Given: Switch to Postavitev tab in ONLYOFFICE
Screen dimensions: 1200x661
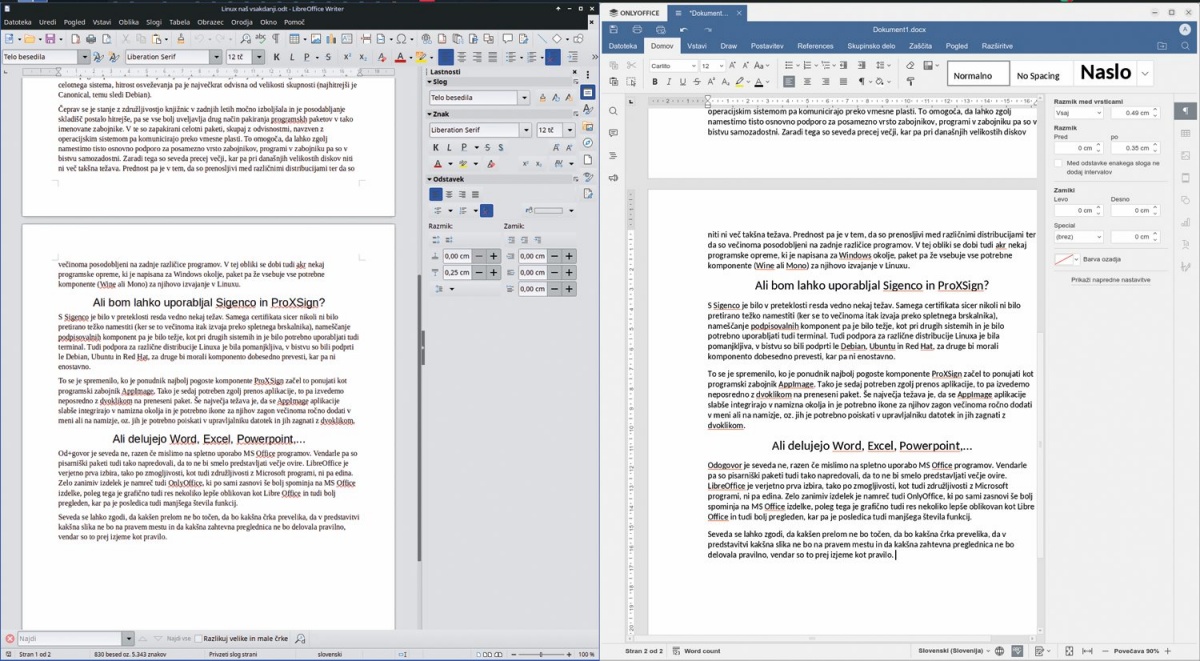Looking at the screenshot, I should [x=767, y=46].
